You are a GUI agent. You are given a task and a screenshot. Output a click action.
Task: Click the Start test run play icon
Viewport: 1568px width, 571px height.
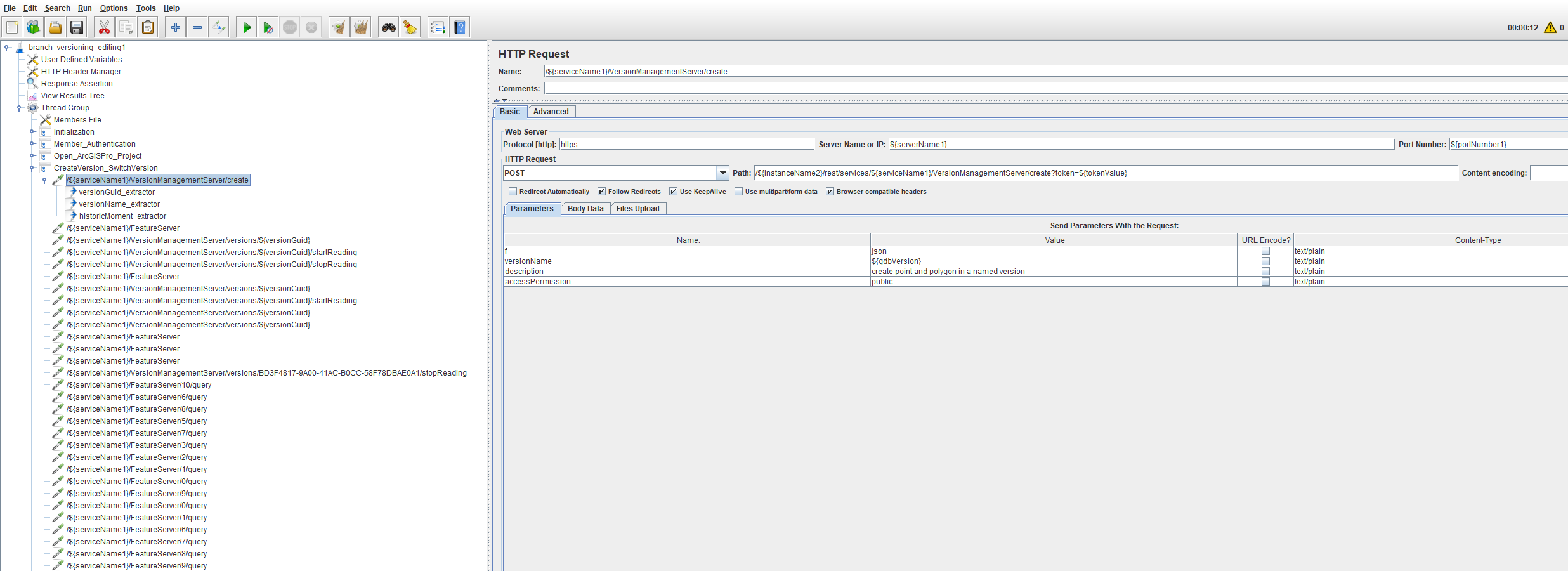click(x=247, y=27)
